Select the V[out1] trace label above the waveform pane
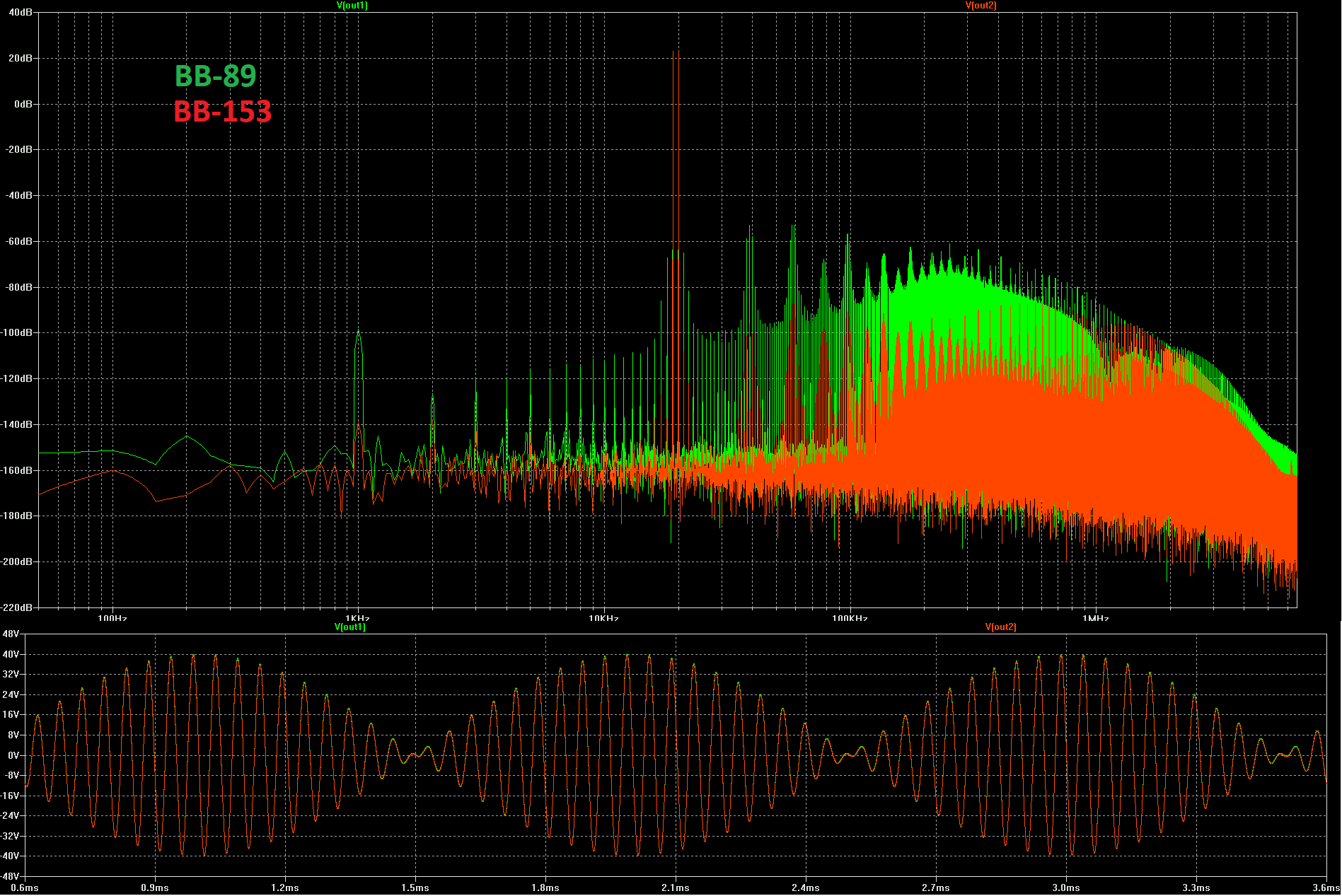1342x896 pixels. pyautogui.click(x=349, y=627)
